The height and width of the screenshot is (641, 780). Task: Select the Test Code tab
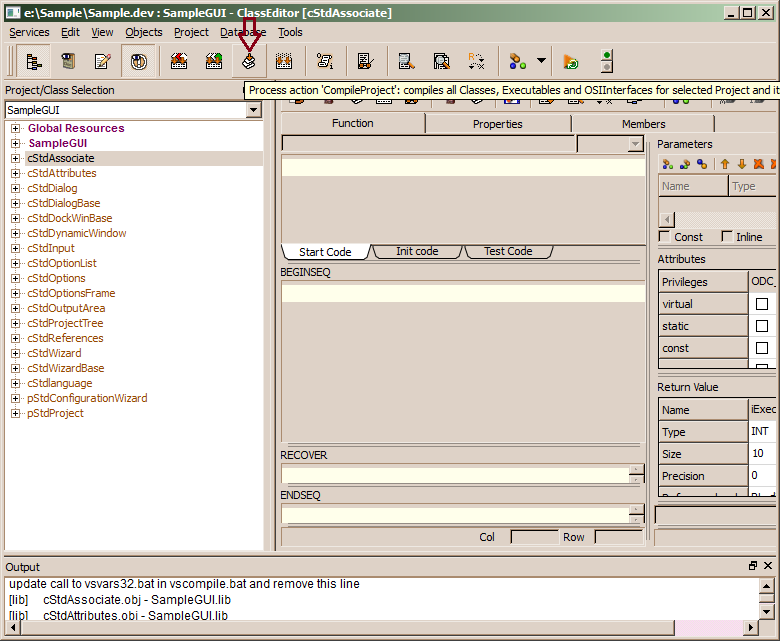point(508,252)
